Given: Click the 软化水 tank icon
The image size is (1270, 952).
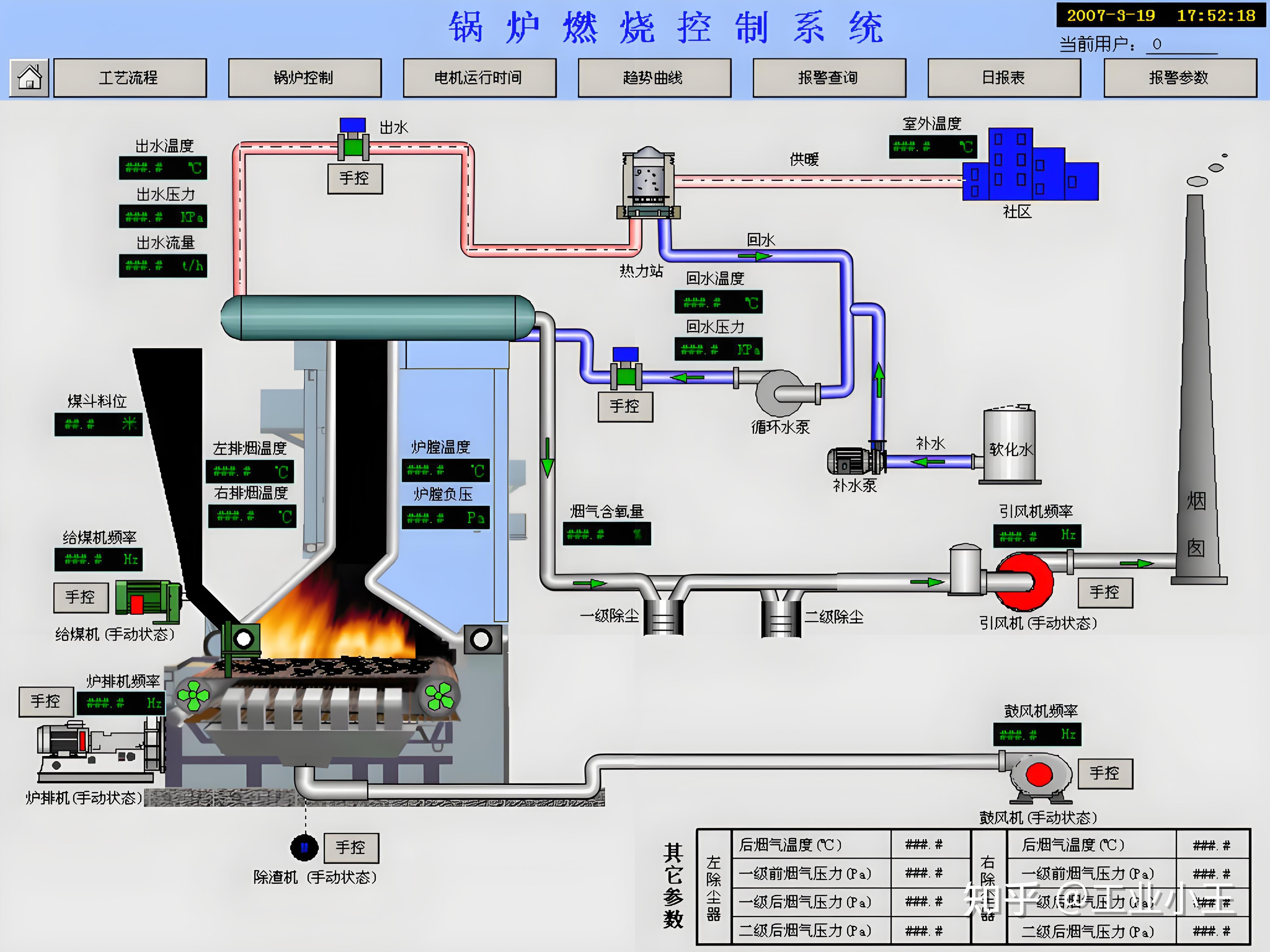Looking at the screenshot, I should tap(1009, 444).
